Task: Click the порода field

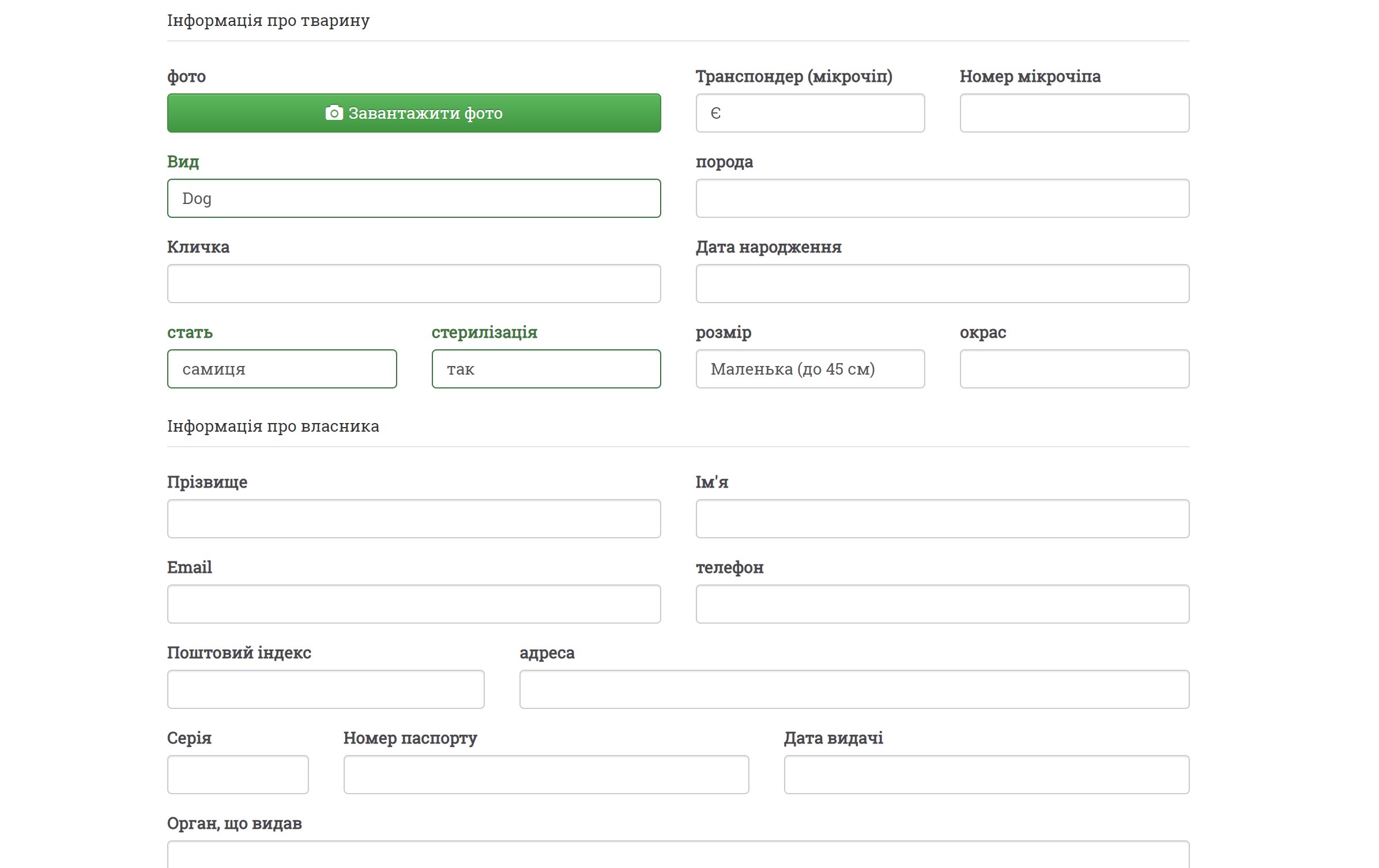Action: click(x=941, y=198)
